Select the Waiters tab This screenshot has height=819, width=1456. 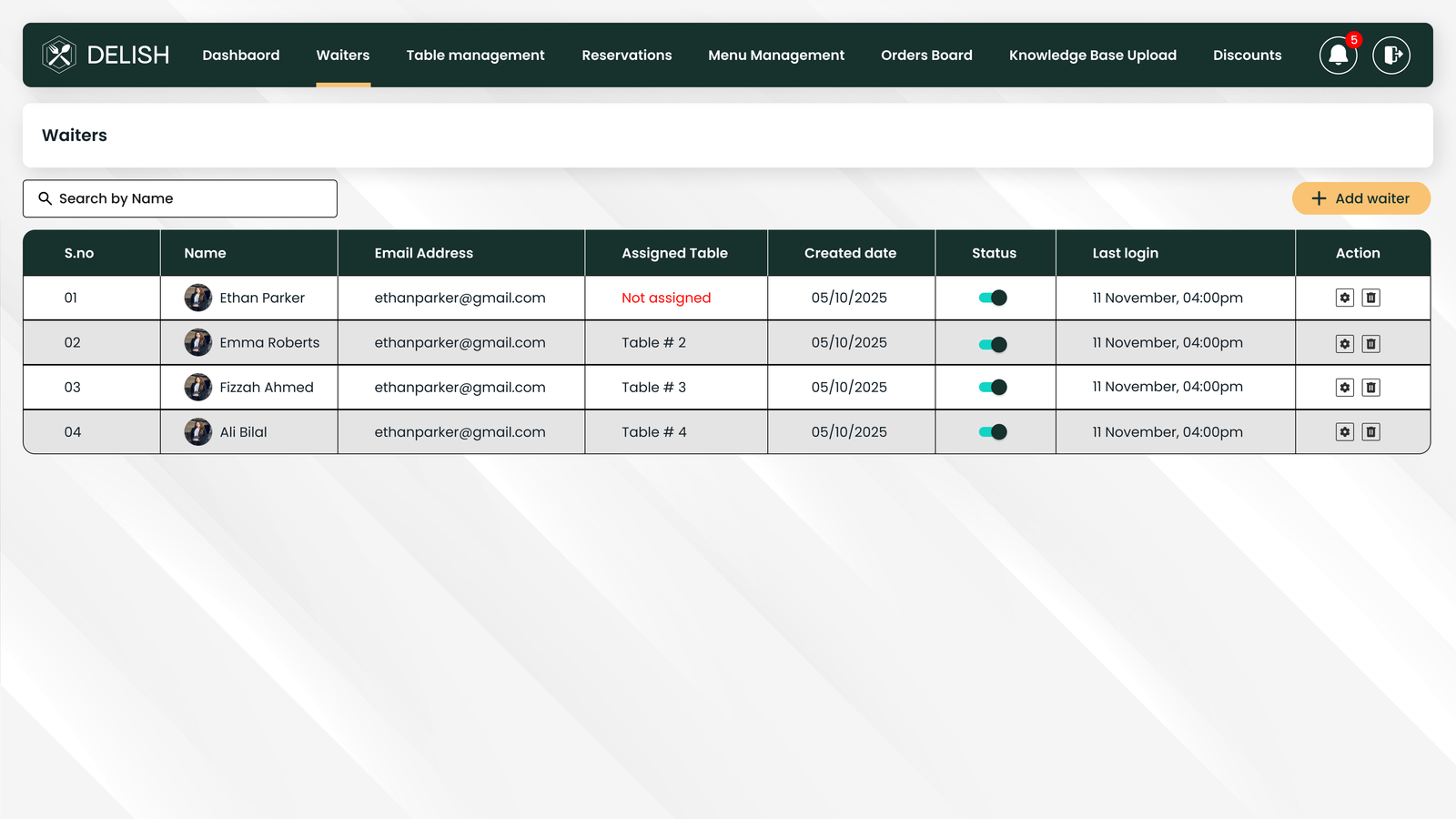(343, 56)
